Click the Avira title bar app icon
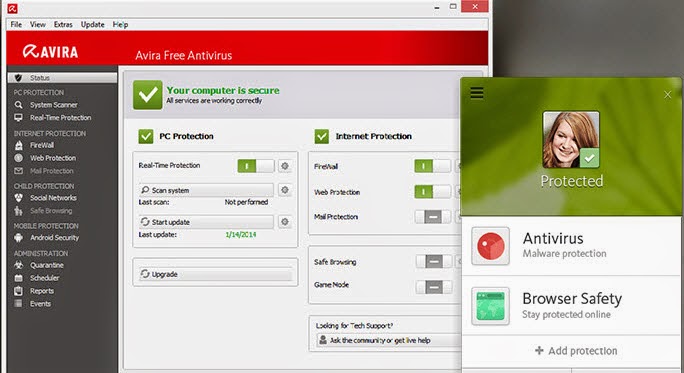Screen dimensions: 684x373 pyautogui.click(x=12, y=7)
